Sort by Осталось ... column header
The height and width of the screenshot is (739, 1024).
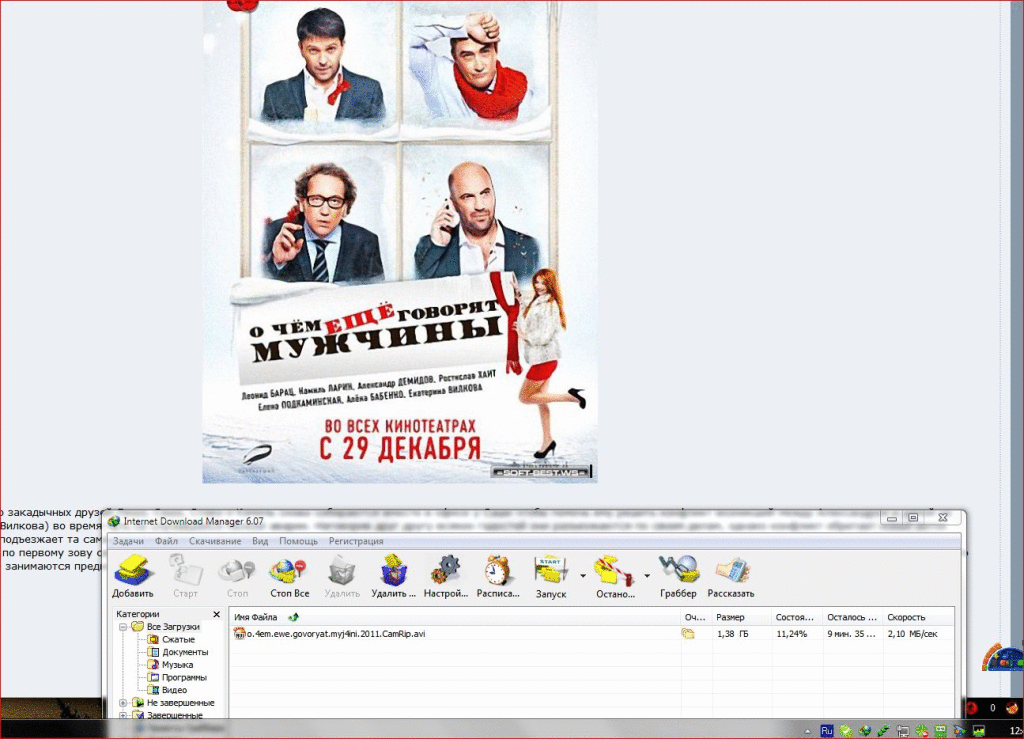click(852, 617)
